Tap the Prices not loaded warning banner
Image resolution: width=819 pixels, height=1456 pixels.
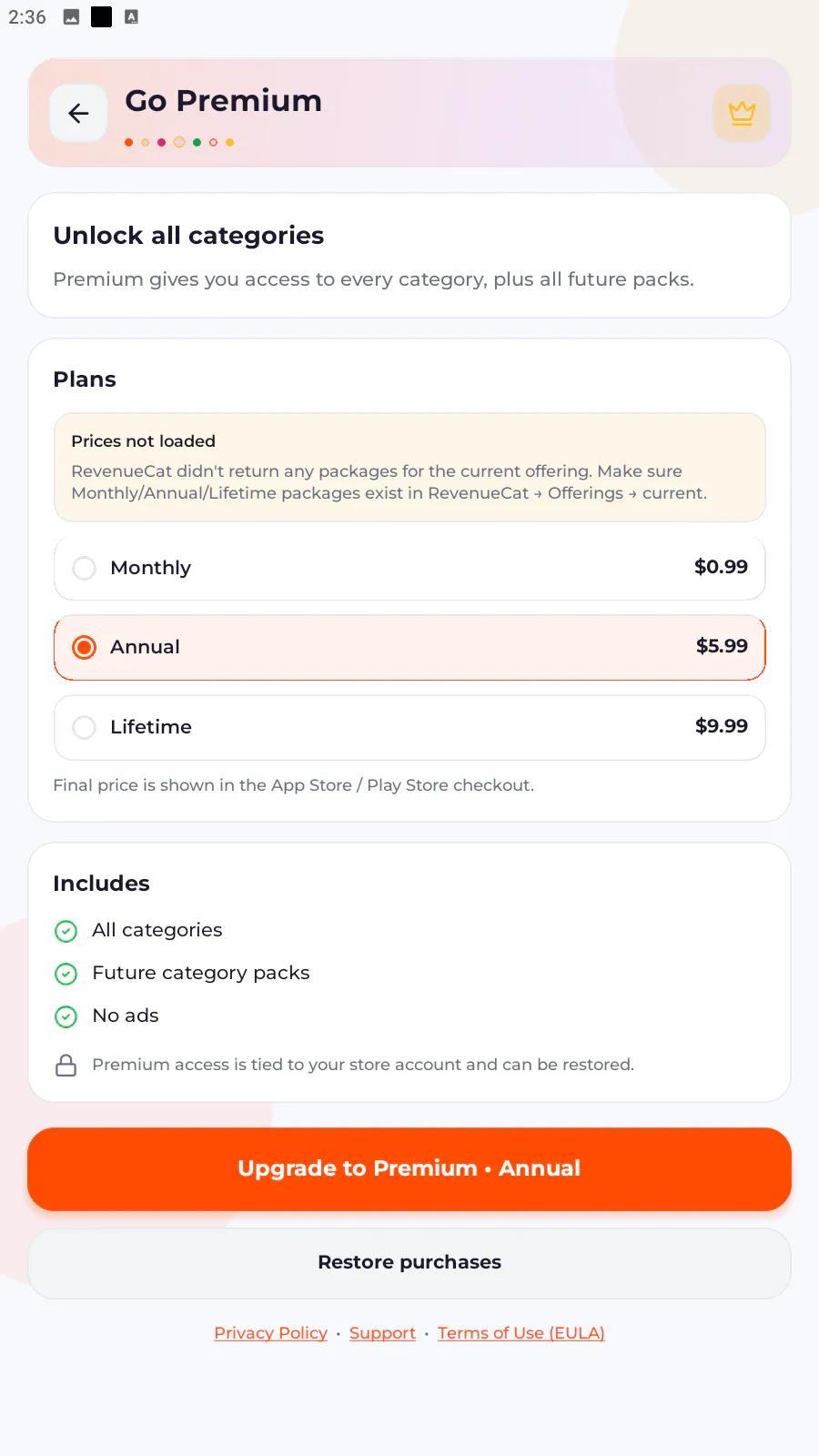[409, 468]
